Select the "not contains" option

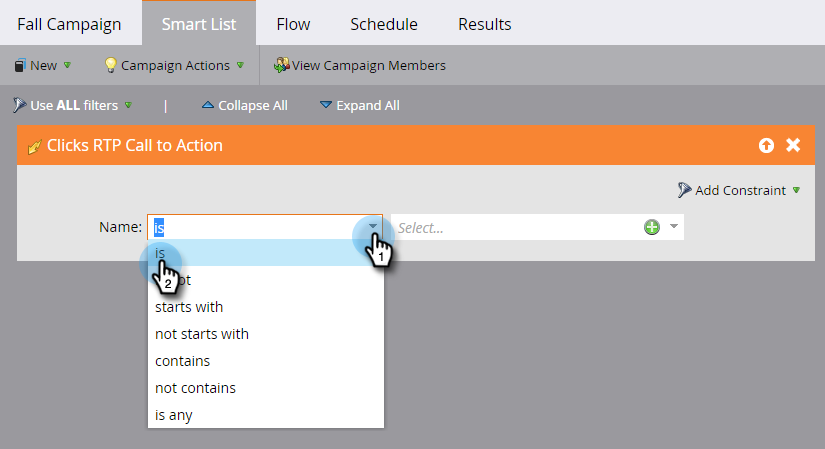[195, 388]
